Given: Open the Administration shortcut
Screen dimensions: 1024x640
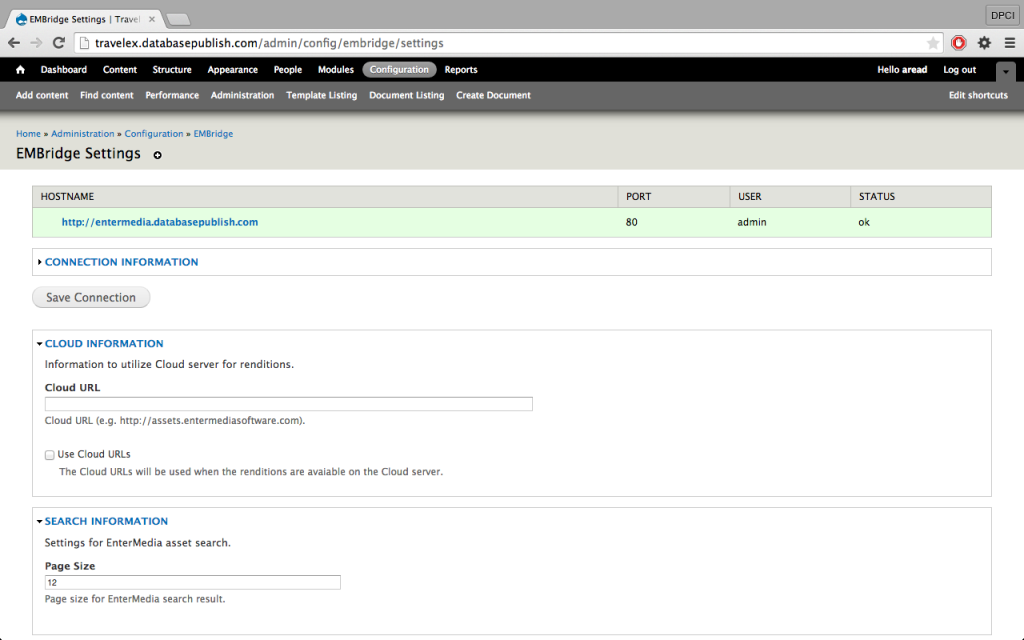Looking at the screenshot, I should (242, 95).
